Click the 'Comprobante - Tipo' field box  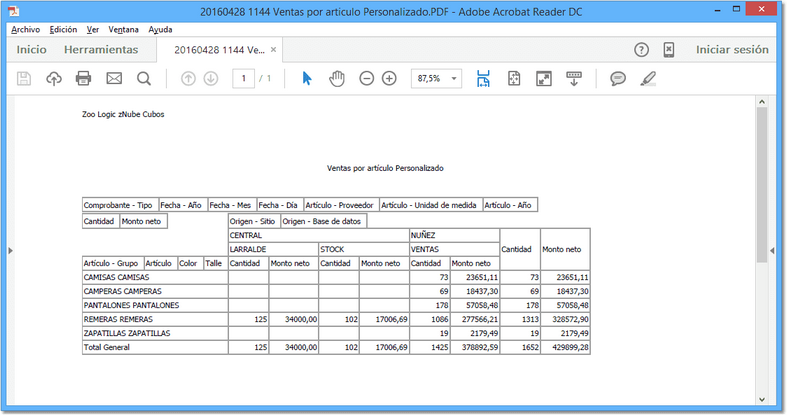point(120,205)
